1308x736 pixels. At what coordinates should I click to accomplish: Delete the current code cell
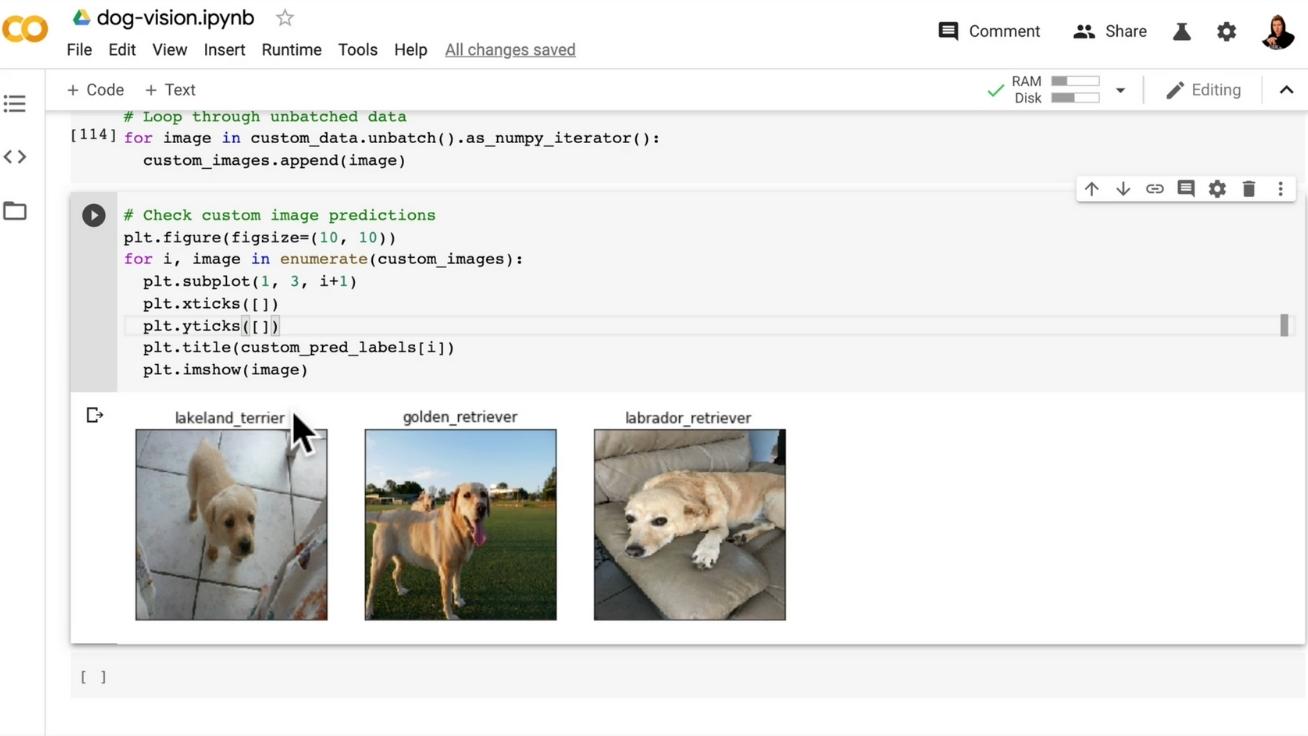coord(1248,187)
